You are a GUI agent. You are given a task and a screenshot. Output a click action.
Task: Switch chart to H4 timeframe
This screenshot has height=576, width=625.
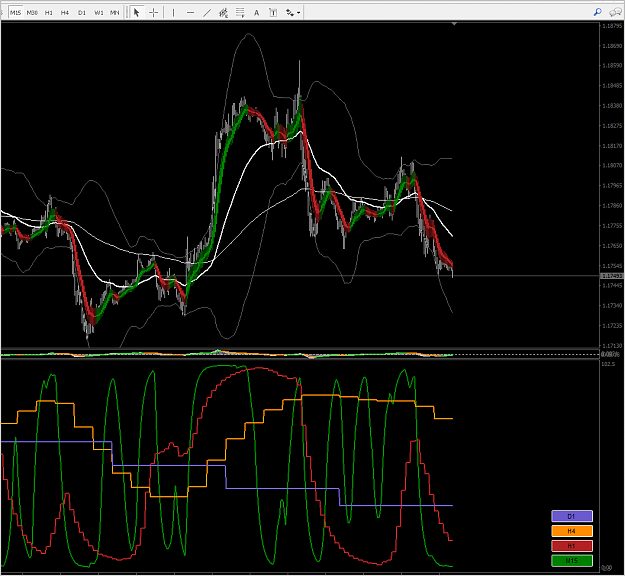65,13
